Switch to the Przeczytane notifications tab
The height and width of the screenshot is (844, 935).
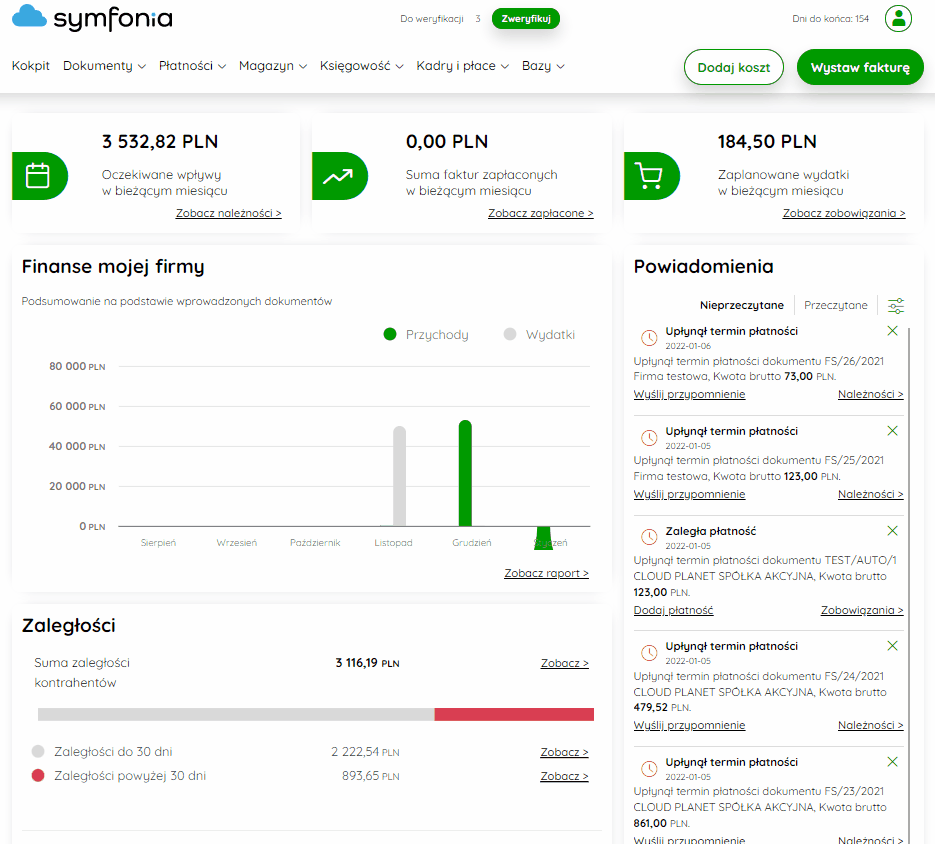pos(835,305)
